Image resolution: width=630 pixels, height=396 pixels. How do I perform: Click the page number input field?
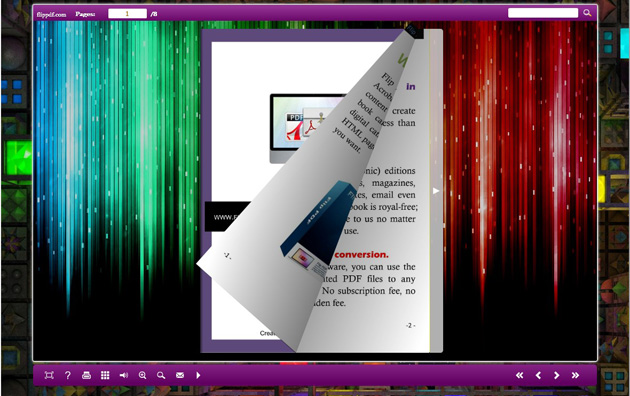pyautogui.click(x=127, y=14)
